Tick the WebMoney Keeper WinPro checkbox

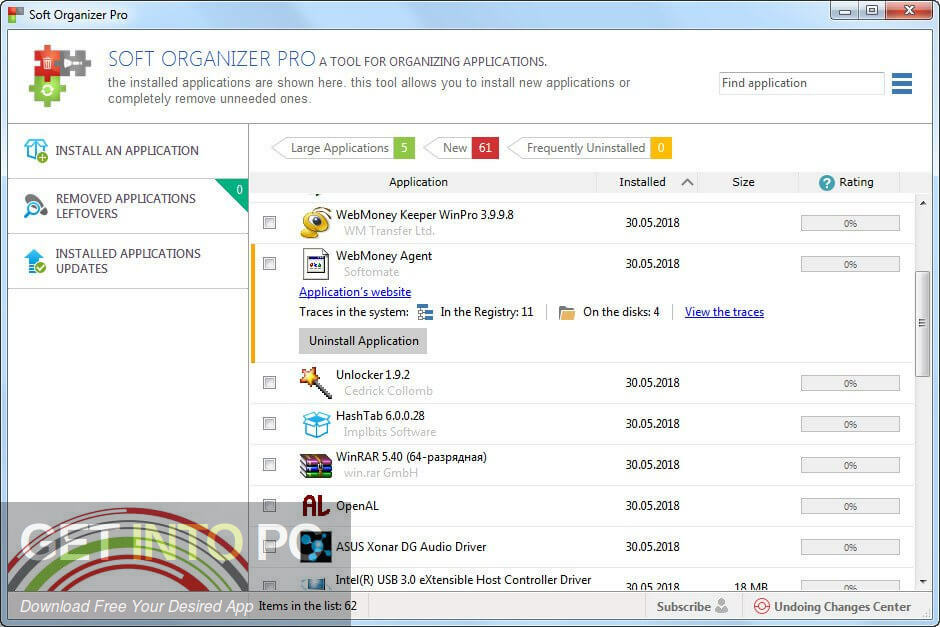[x=270, y=223]
